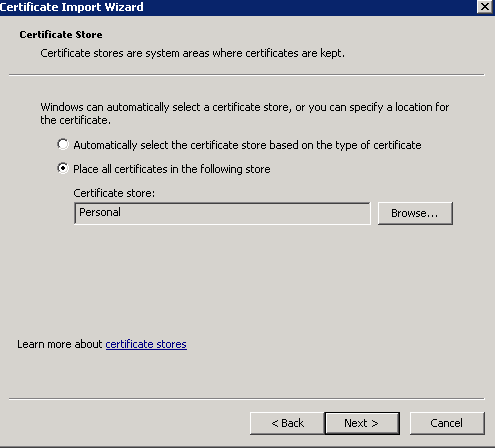Continue with the Next > button

click(x=362, y=423)
